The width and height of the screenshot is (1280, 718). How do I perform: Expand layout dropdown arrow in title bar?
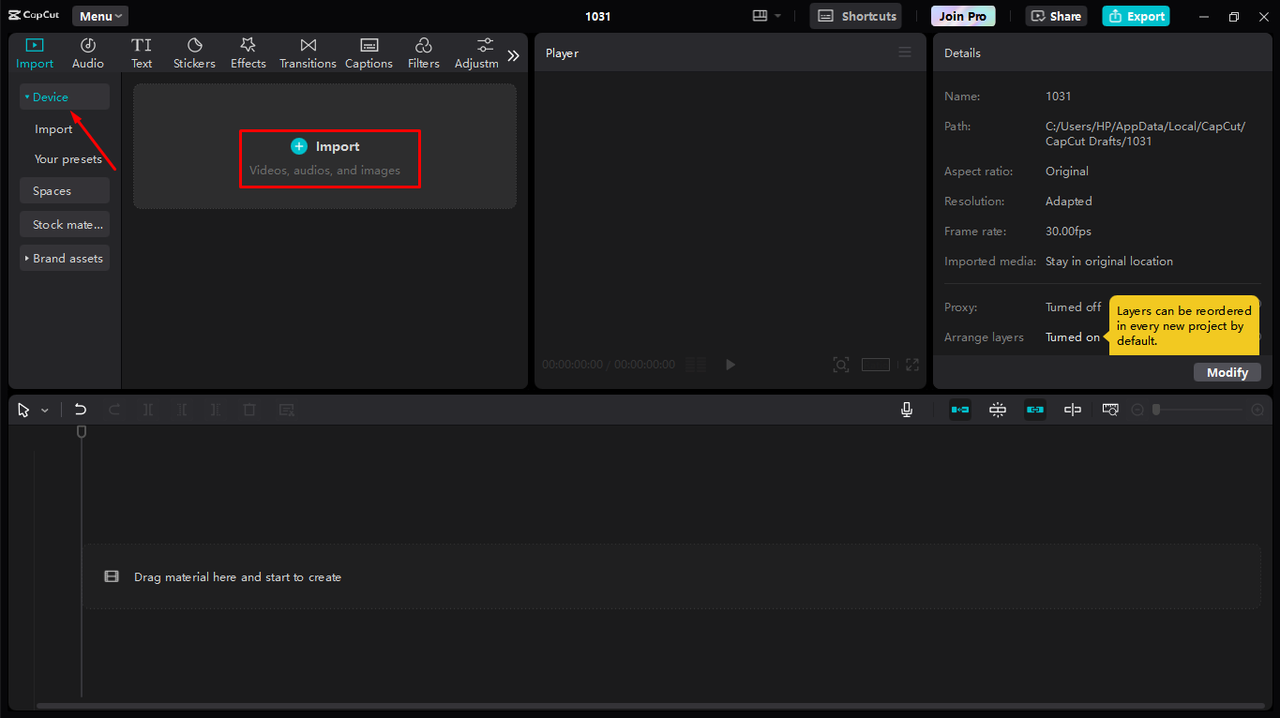coord(778,16)
